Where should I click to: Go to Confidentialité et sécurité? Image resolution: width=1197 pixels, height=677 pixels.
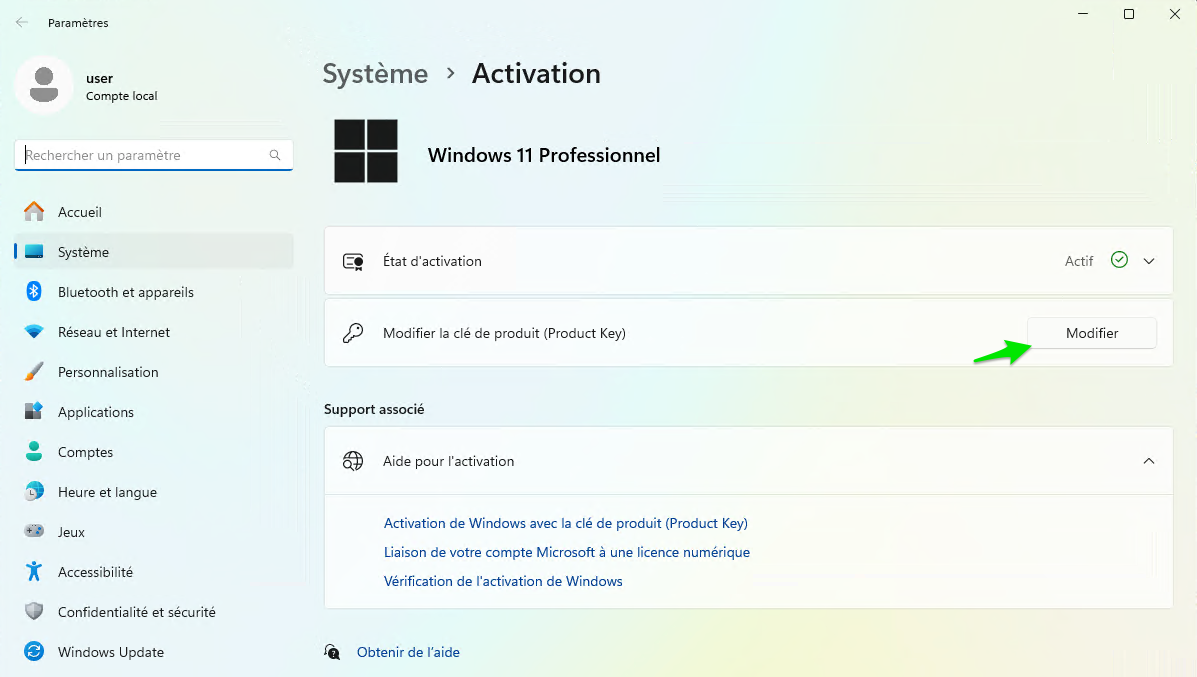coord(153,612)
